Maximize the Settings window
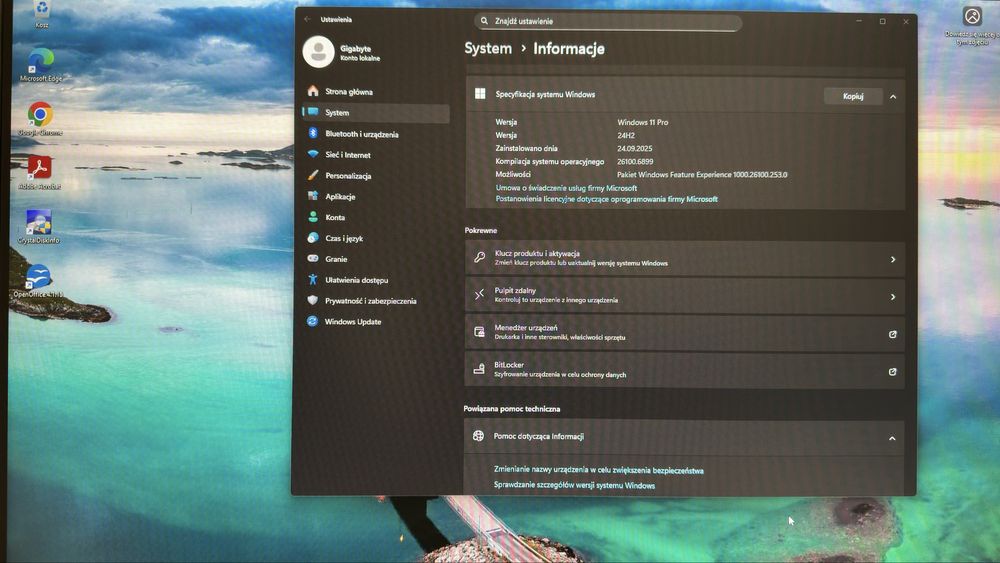The height and width of the screenshot is (563, 1000). (883, 22)
